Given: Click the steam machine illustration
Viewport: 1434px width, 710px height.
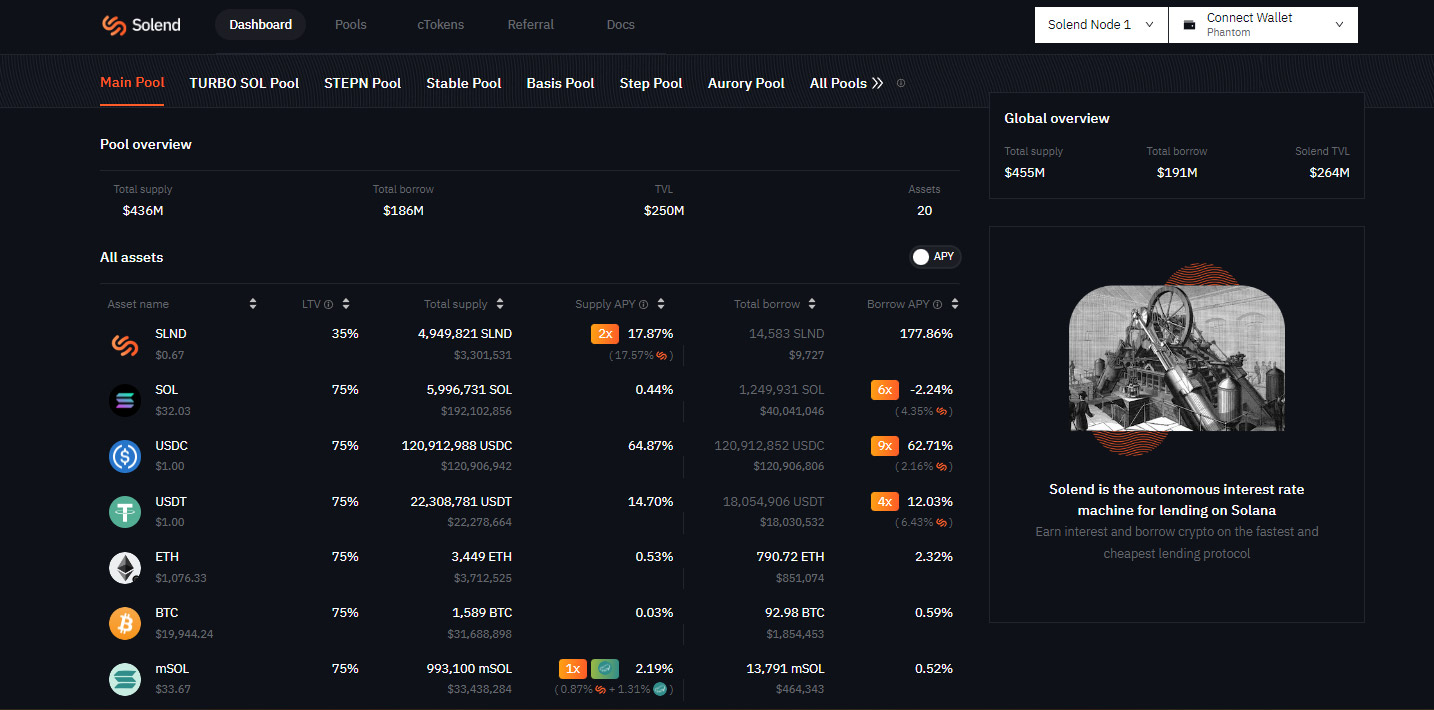Looking at the screenshot, I should click(x=1177, y=360).
